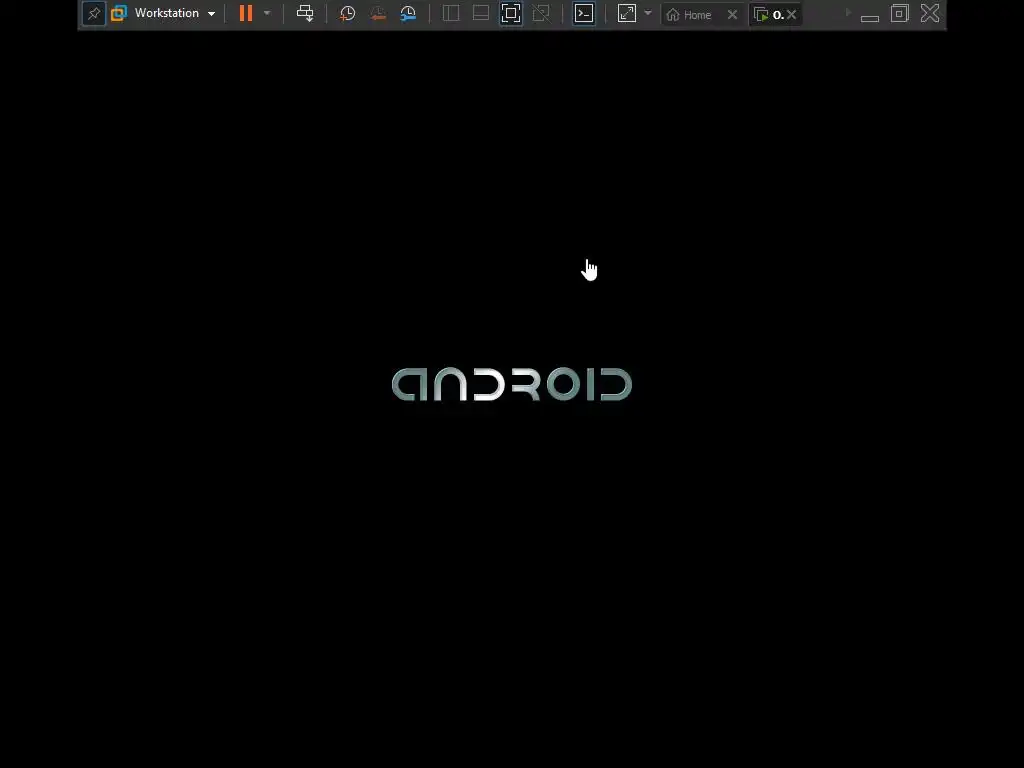Viewport: 1024px width, 768px height.
Task: Expand the stretch display options dropdown
Action: 648,13
